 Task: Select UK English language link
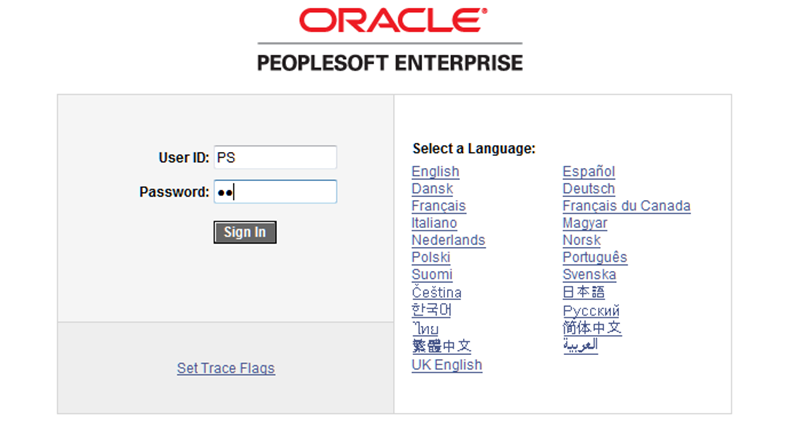[447, 365]
